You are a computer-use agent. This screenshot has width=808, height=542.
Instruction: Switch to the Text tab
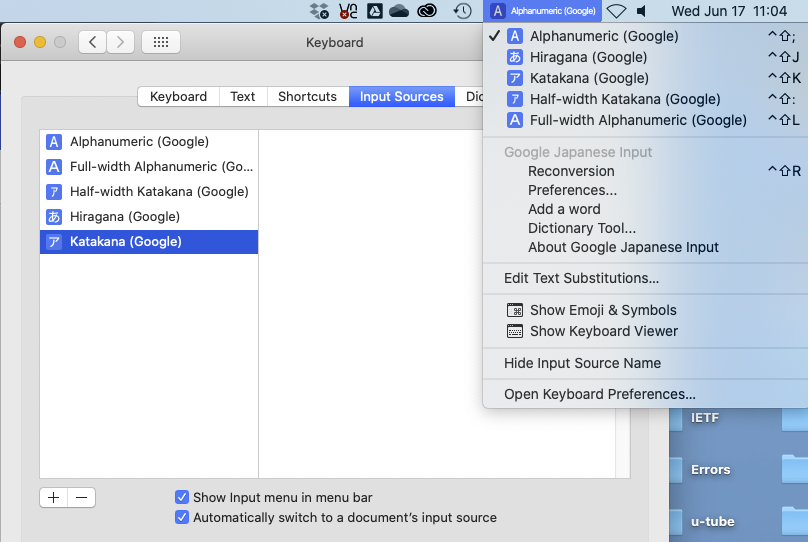click(243, 97)
